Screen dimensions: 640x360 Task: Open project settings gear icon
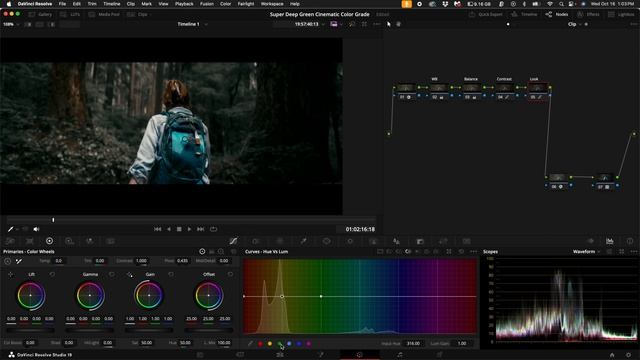(629, 355)
